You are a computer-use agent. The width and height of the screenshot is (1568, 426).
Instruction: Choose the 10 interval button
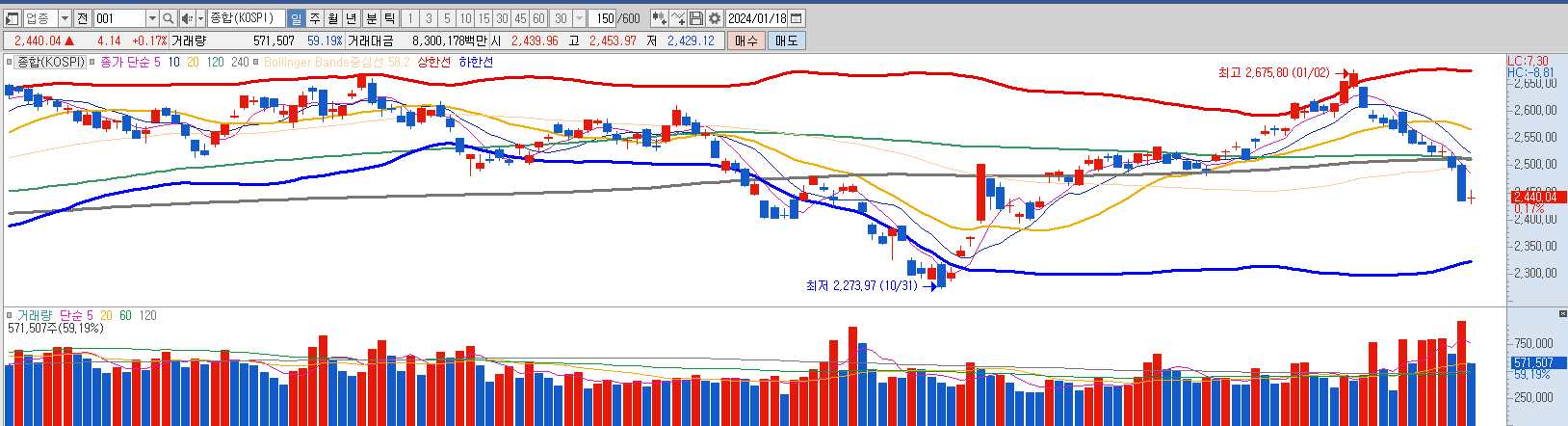point(465,18)
